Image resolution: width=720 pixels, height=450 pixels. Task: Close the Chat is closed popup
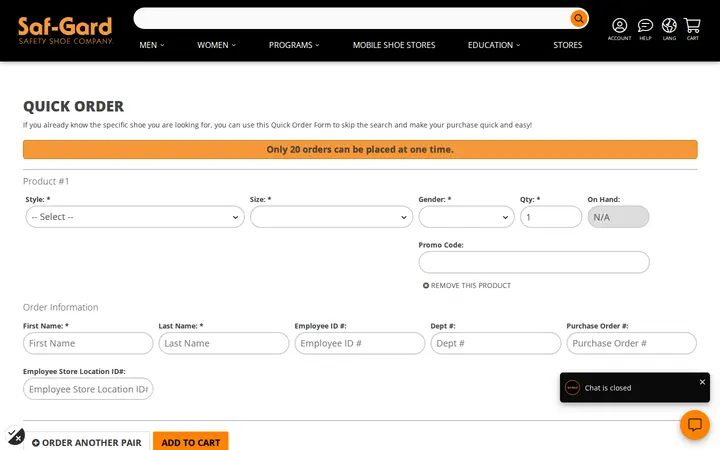[702, 382]
